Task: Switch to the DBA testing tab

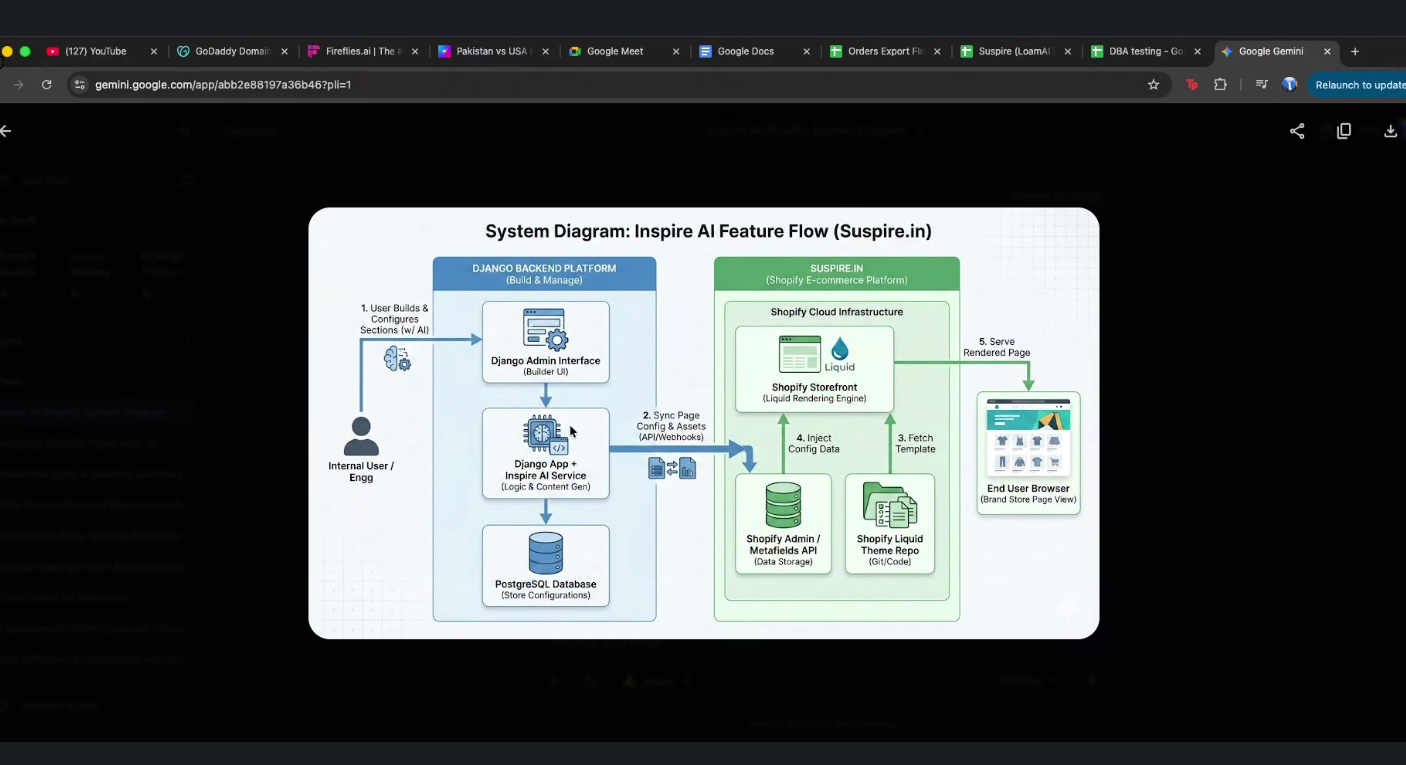Action: 1145,51
